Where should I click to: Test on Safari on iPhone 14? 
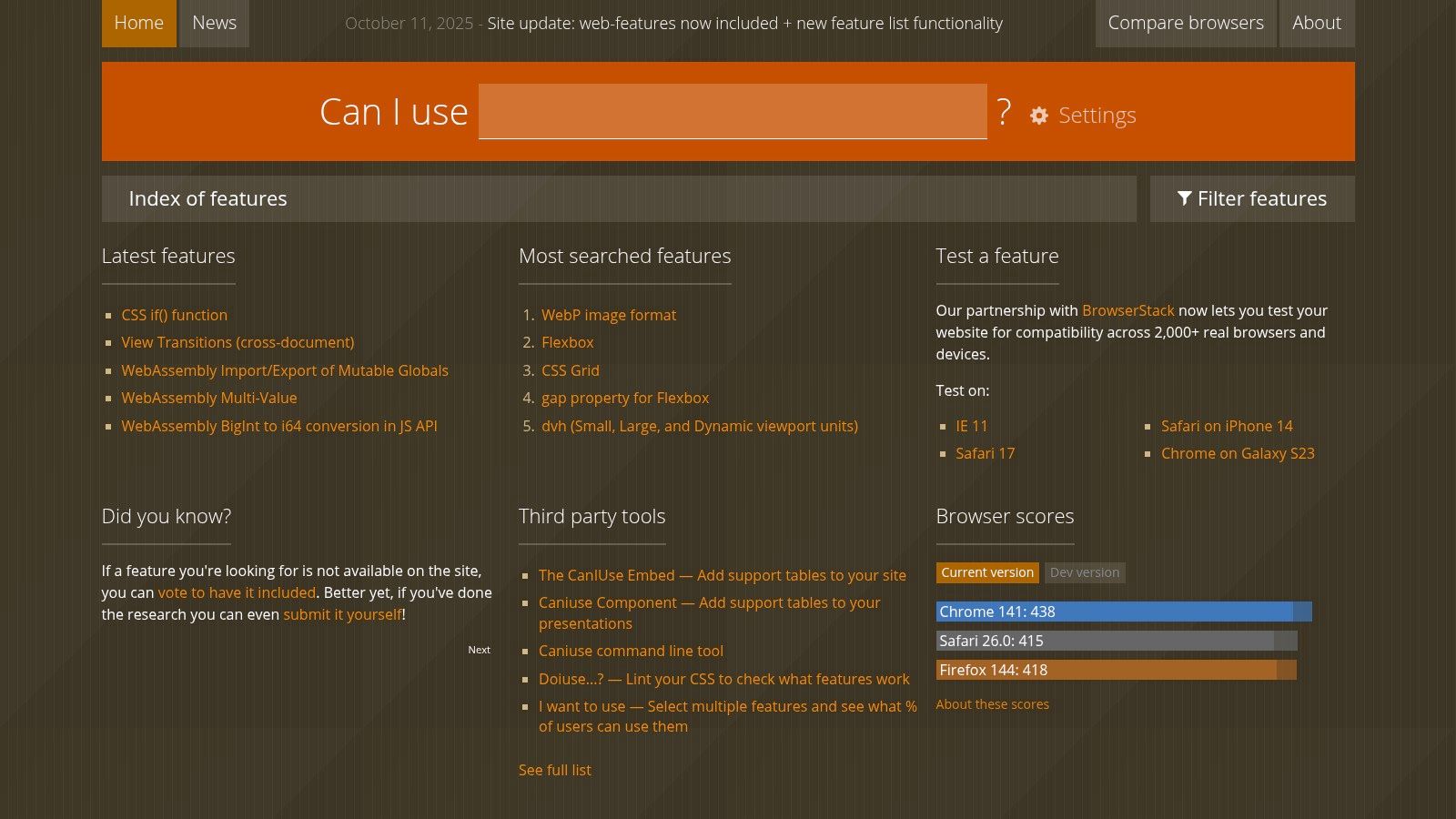point(1227,426)
